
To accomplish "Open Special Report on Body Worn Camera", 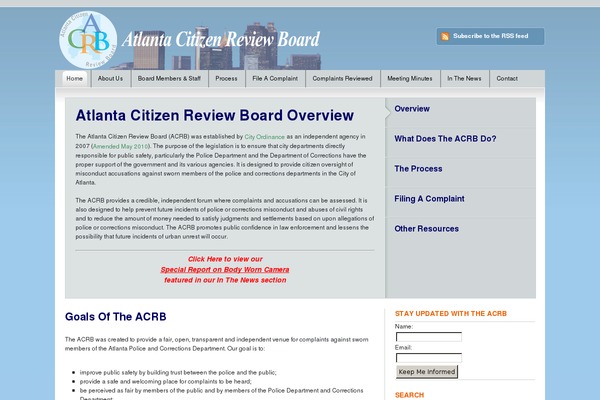I will coord(225,269).
